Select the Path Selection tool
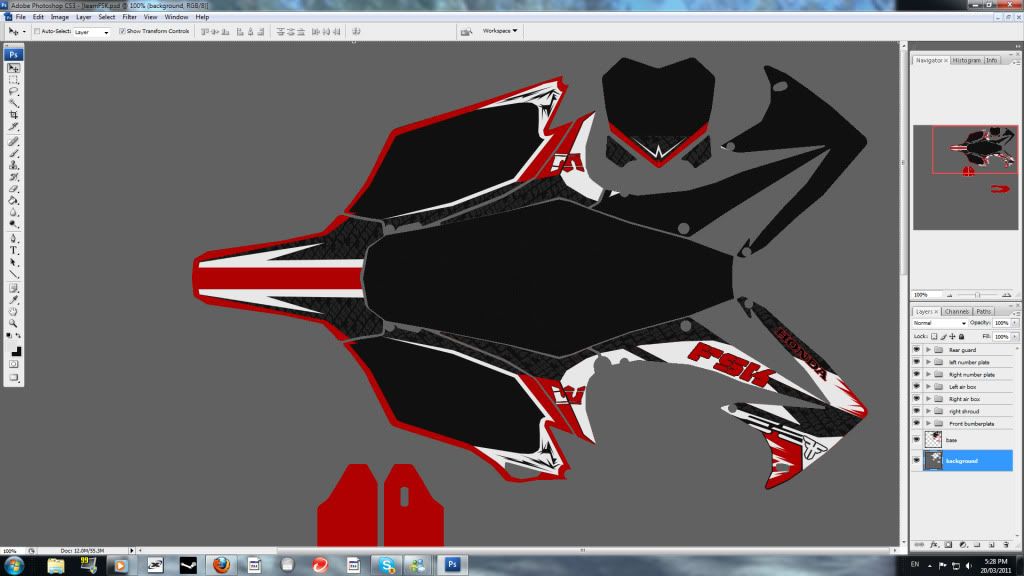The image size is (1024, 576). click(x=14, y=263)
